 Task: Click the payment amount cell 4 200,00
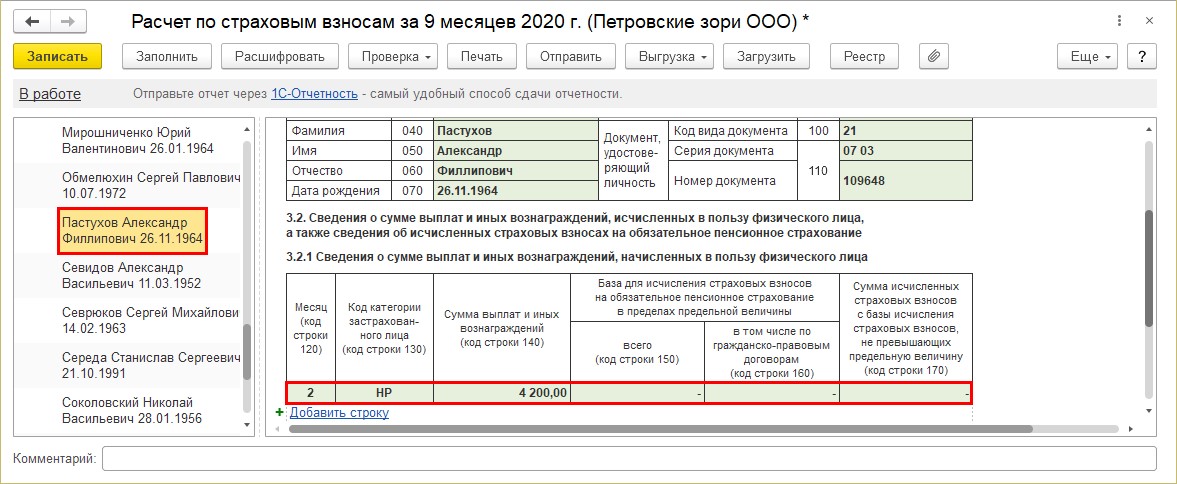[502, 393]
